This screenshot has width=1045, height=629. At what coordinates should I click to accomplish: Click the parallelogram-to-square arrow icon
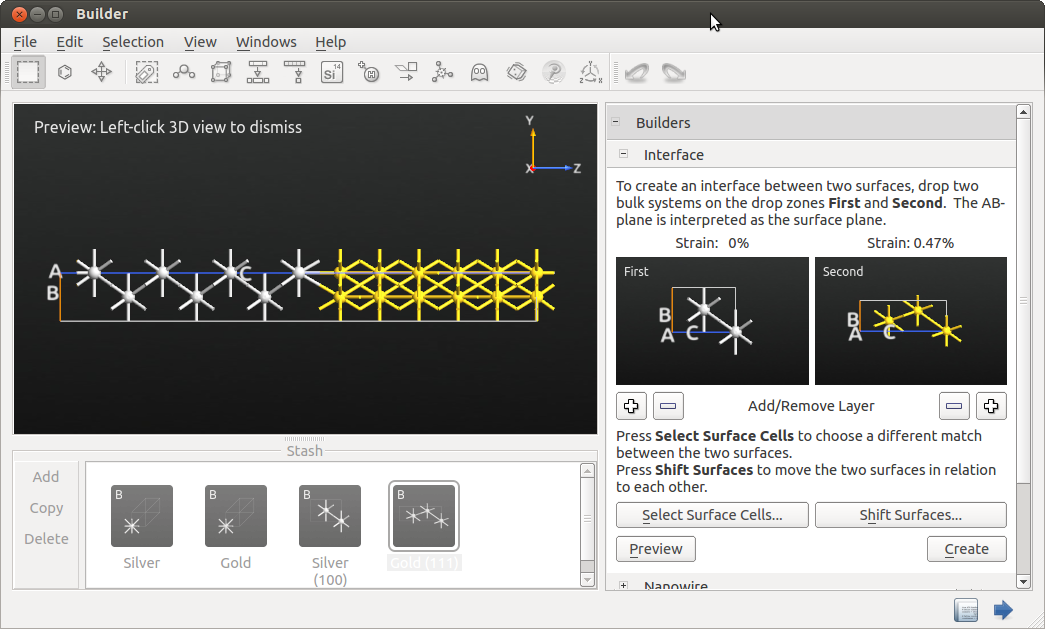406,72
